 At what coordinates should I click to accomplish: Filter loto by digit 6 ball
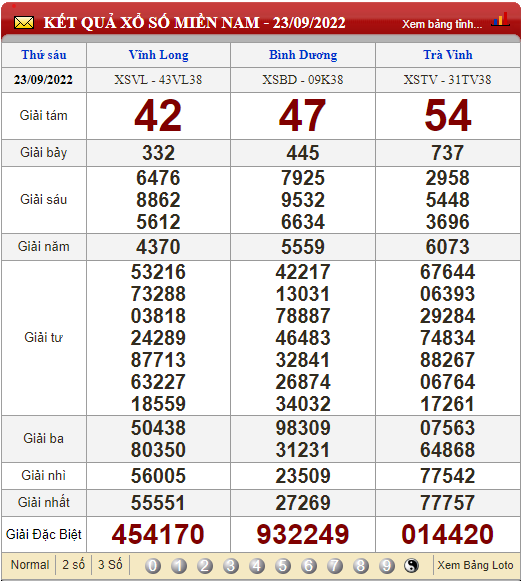click(309, 566)
